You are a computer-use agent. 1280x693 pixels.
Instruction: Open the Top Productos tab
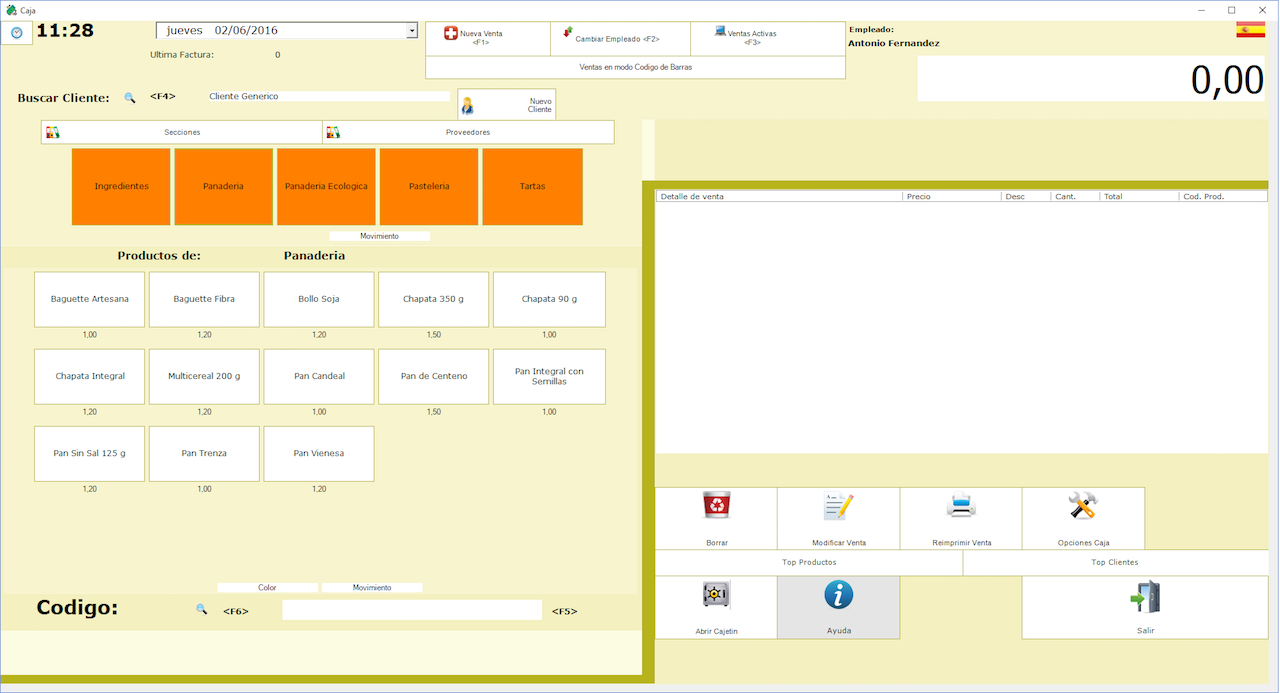pos(808,563)
